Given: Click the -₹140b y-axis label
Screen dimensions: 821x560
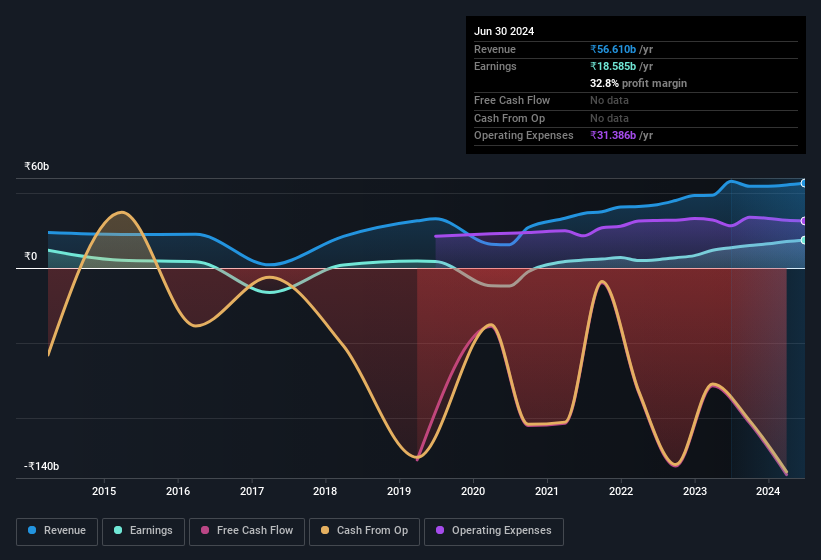Looking at the screenshot, I should click(x=41, y=466).
